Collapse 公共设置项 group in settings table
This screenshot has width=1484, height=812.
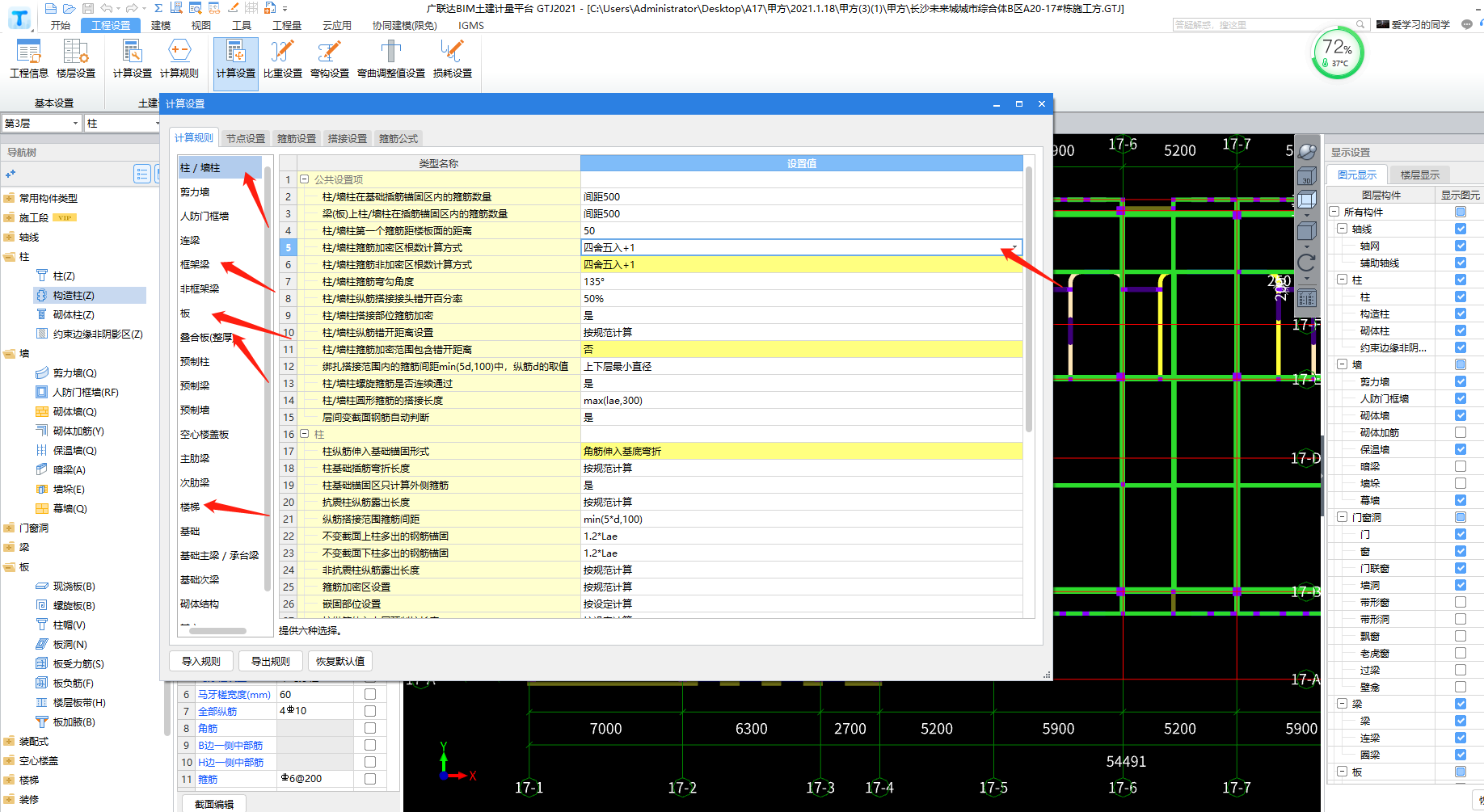click(x=305, y=179)
